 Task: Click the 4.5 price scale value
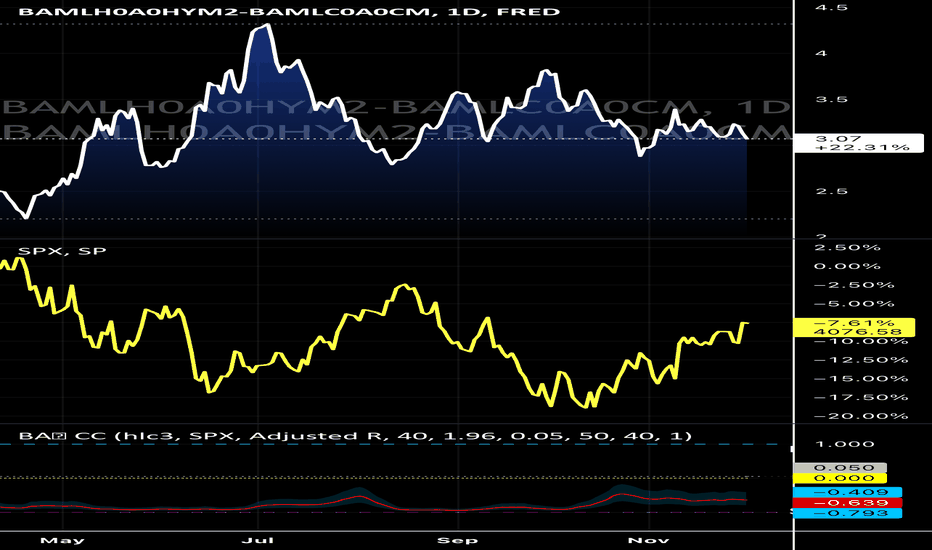[x=831, y=8]
